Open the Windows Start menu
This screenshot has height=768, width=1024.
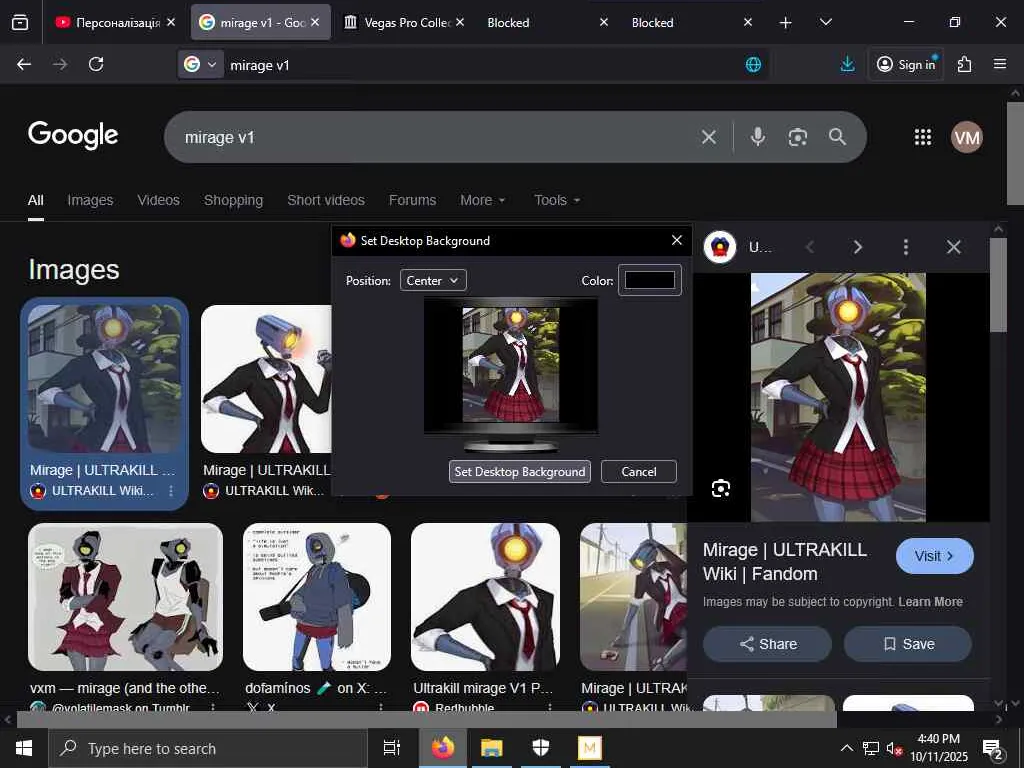pyautogui.click(x=24, y=748)
